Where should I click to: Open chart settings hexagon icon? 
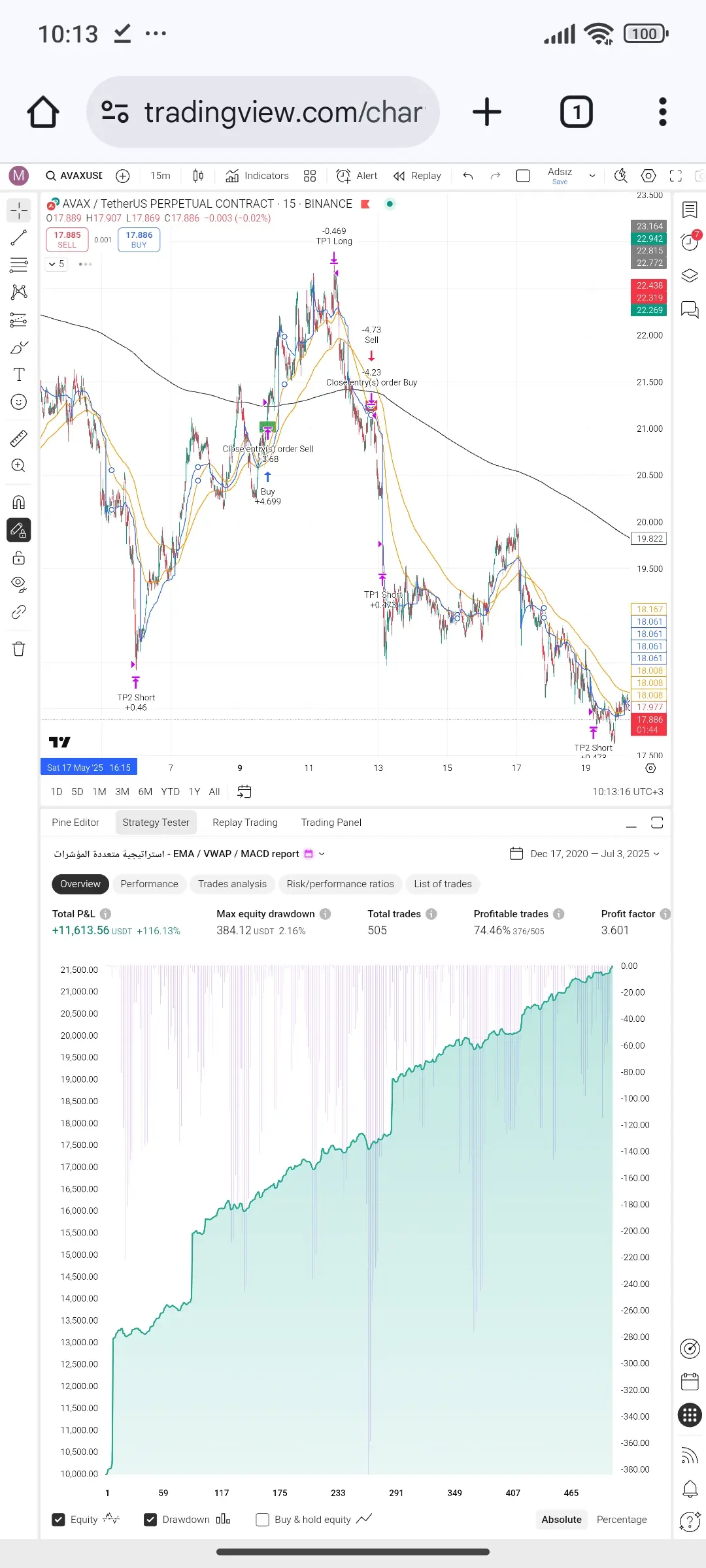pos(648,176)
